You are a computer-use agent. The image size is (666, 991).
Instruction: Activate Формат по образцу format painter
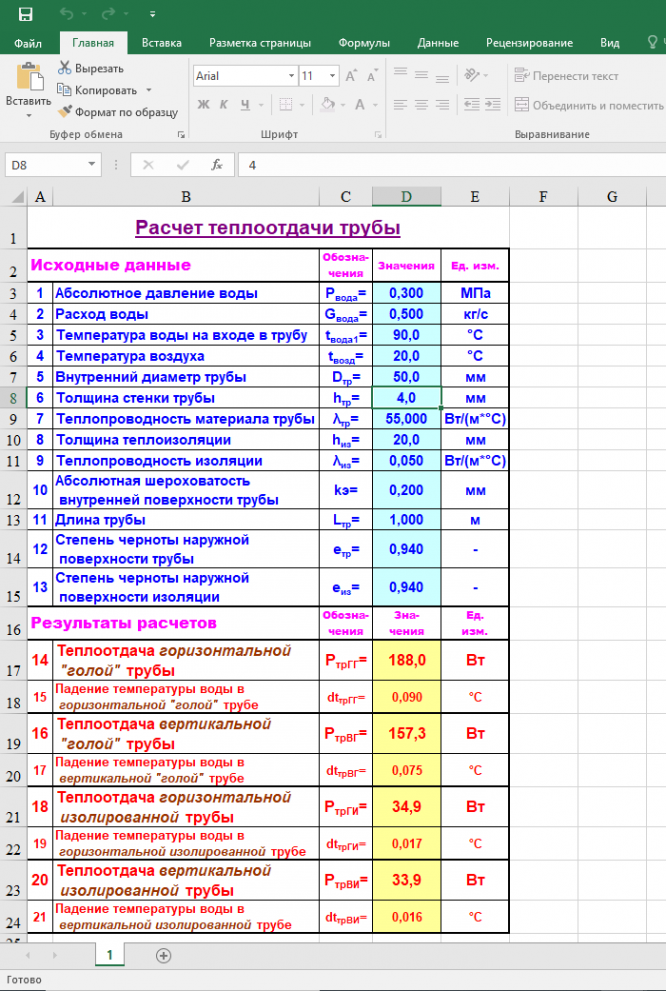click(118, 112)
